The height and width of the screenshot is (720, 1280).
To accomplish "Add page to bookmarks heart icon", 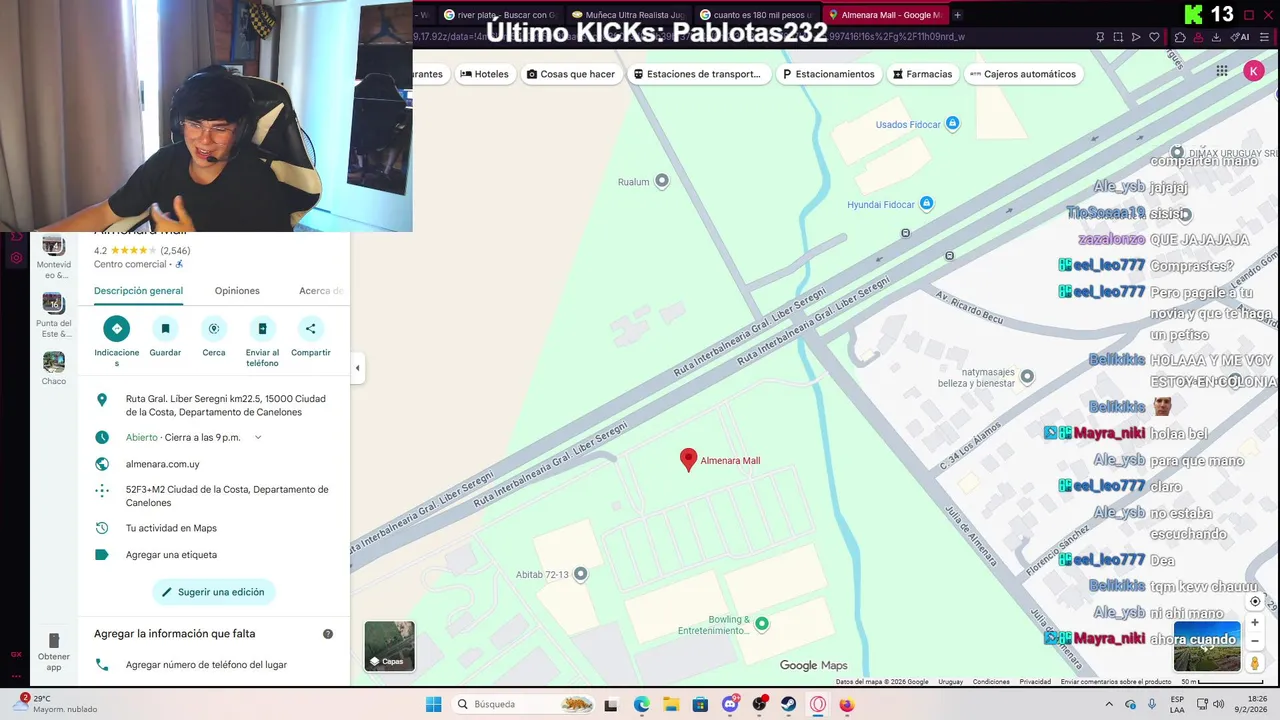I will tap(1154, 37).
